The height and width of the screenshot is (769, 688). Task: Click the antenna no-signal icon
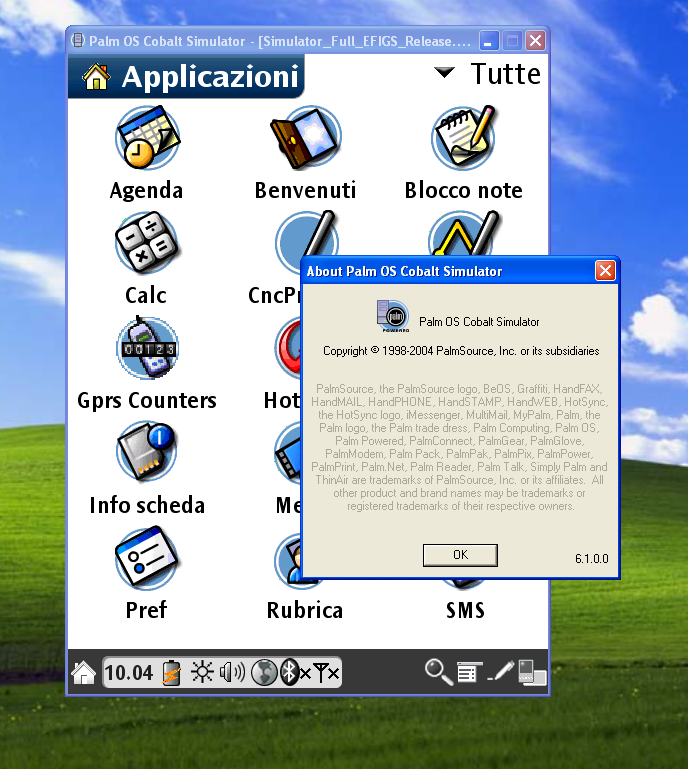pyautogui.click(x=326, y=673)
